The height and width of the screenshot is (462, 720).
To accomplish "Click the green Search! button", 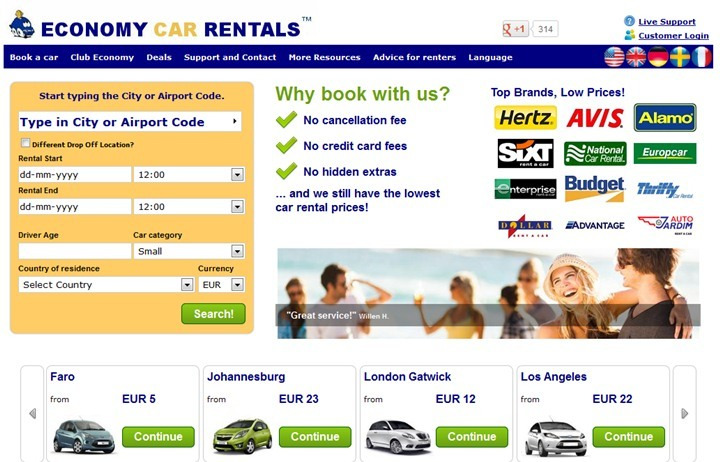I will 214,314.
